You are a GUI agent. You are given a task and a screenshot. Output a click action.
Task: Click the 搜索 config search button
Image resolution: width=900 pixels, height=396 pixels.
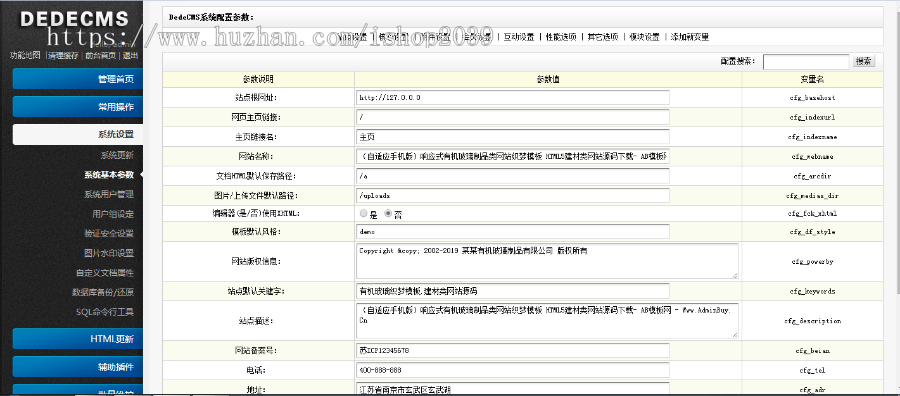[864, 61]
